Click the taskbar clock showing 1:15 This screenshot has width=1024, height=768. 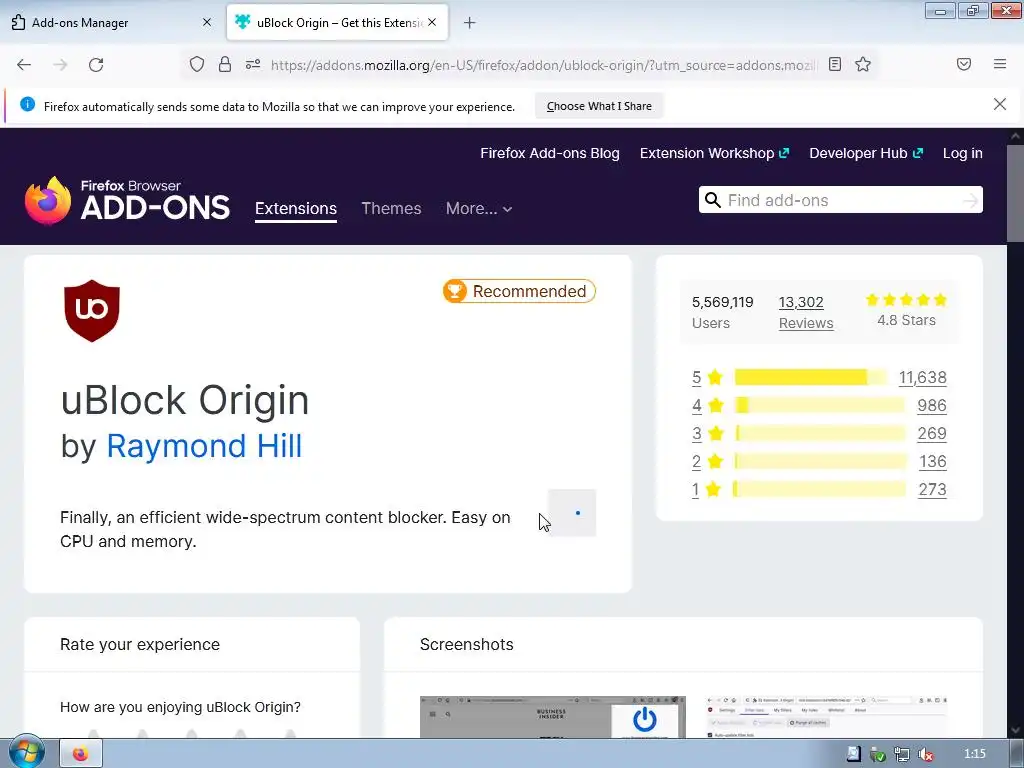coord(974,754)
